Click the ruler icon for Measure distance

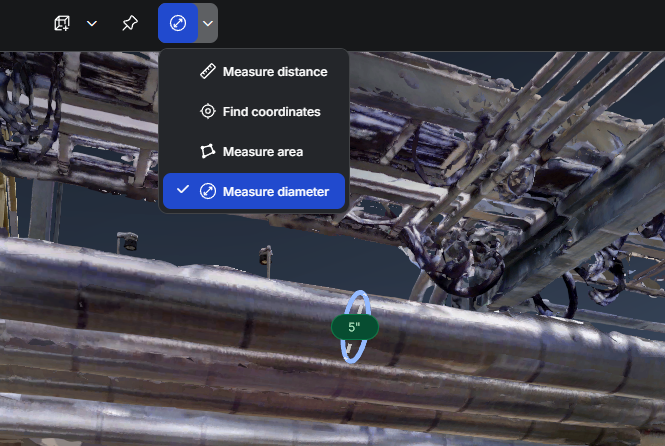[208, 72]
